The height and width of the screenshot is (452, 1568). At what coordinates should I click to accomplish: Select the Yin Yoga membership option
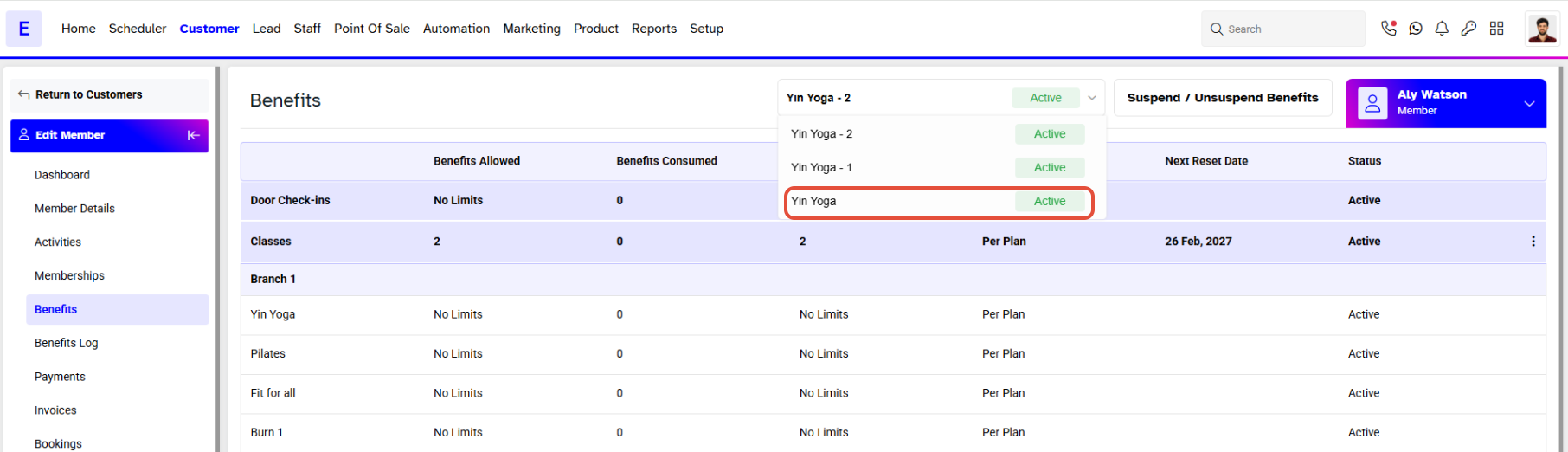(x=938, y=202)
